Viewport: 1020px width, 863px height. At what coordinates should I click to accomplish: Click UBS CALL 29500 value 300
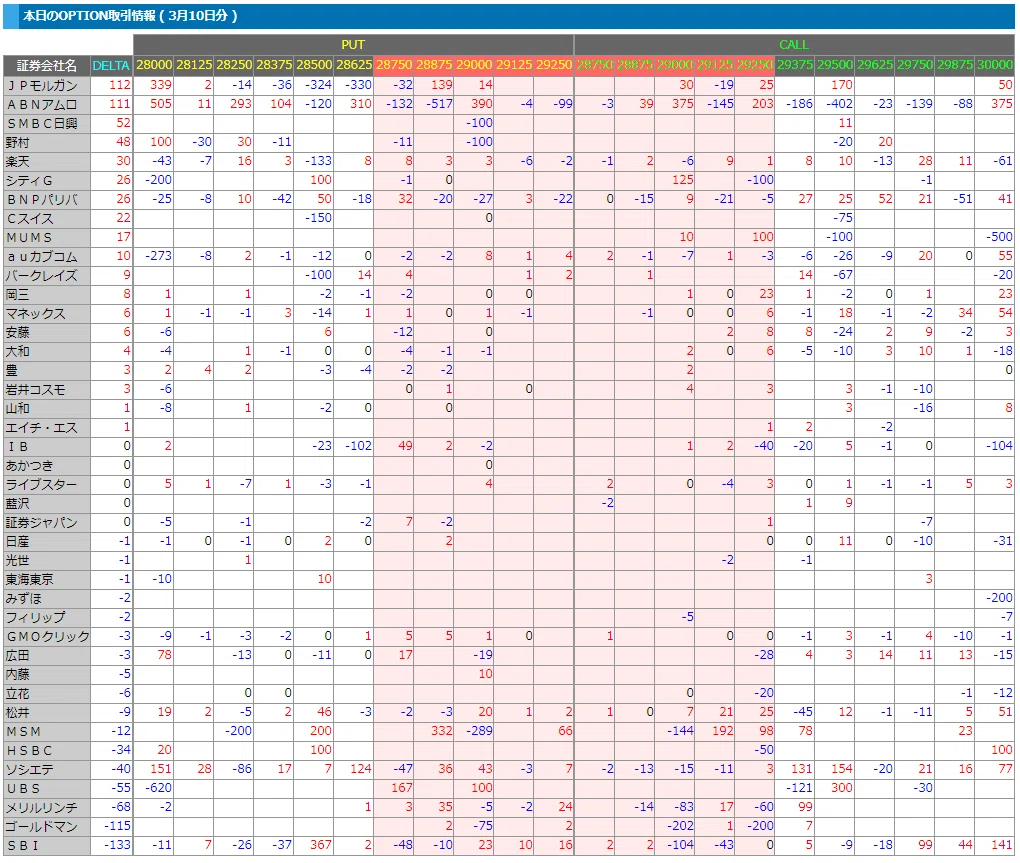click(x=841, y=788)
